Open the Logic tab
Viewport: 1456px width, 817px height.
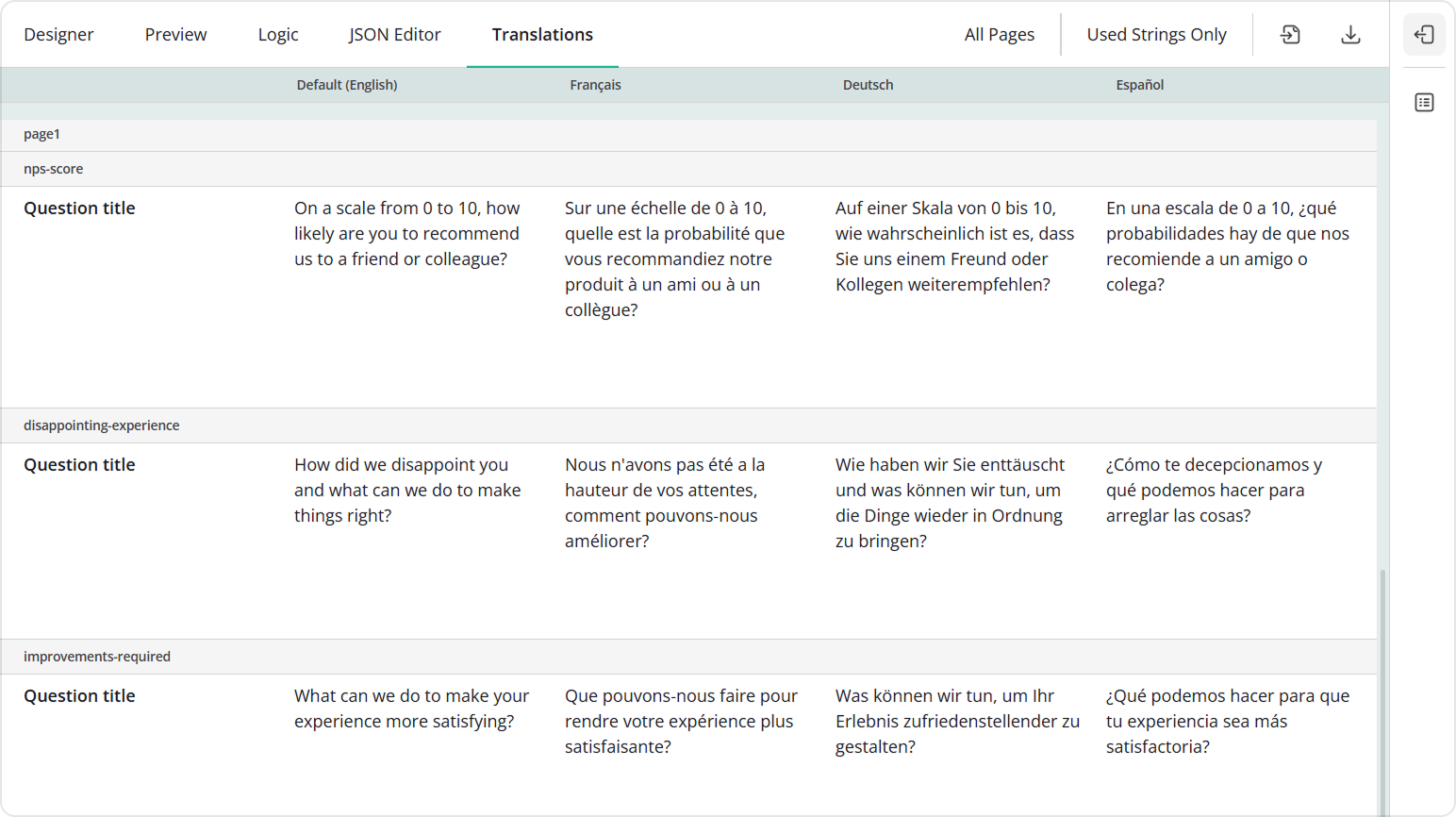pos(278,35)
